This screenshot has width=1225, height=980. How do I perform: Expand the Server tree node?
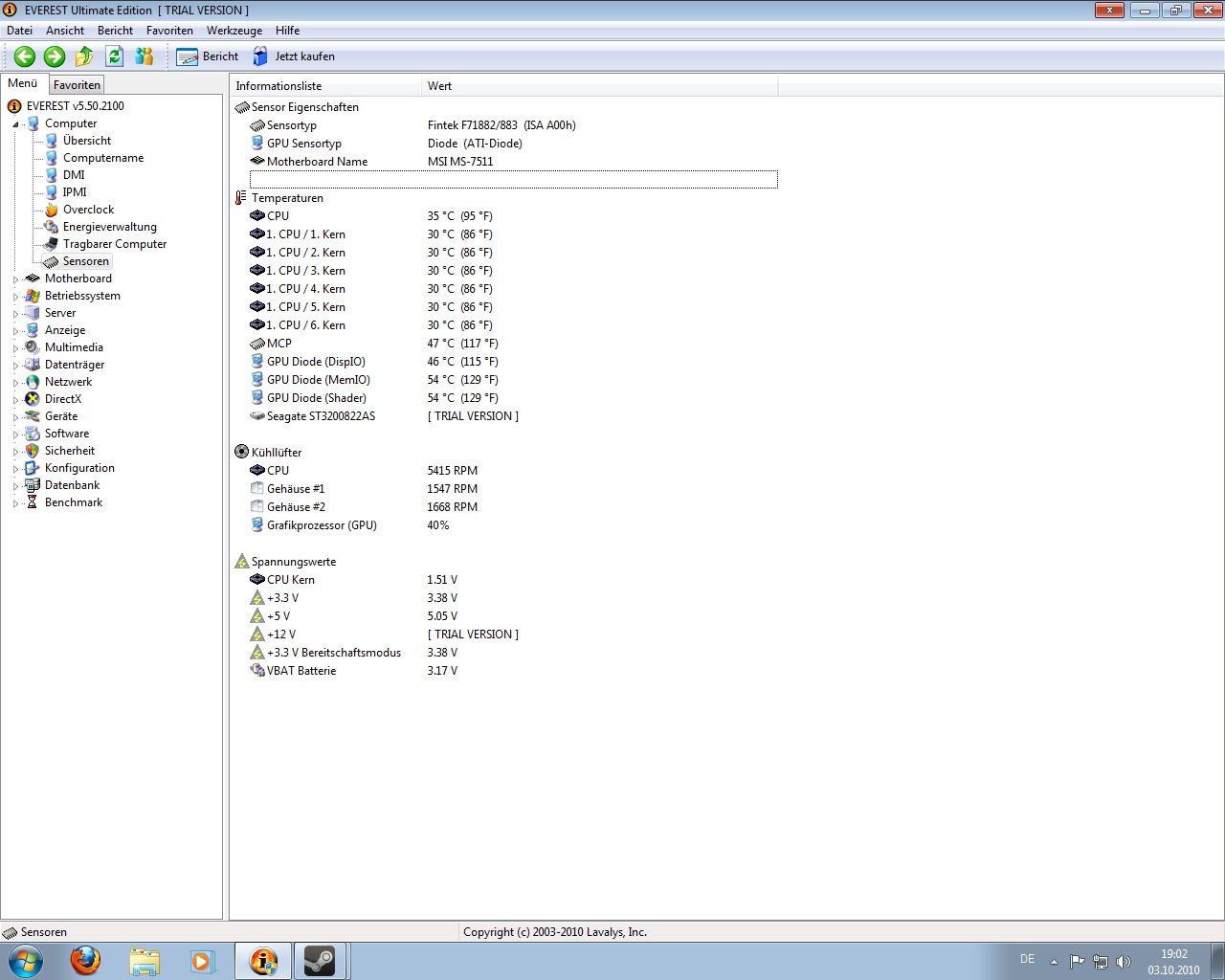pyautogui.click(x=15, y=314)
